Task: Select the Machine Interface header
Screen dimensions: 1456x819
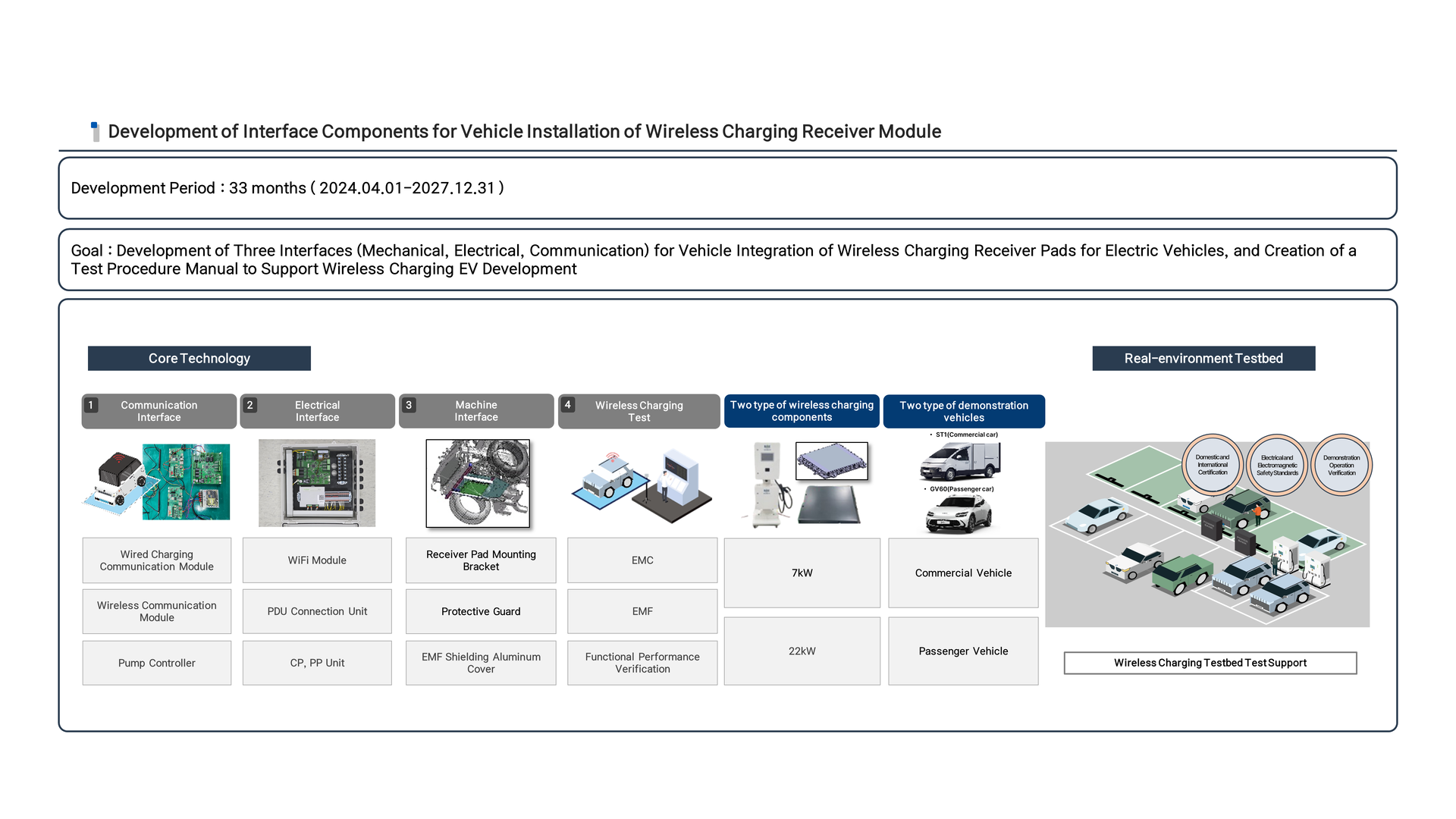Action: click(x=476, y=411)
